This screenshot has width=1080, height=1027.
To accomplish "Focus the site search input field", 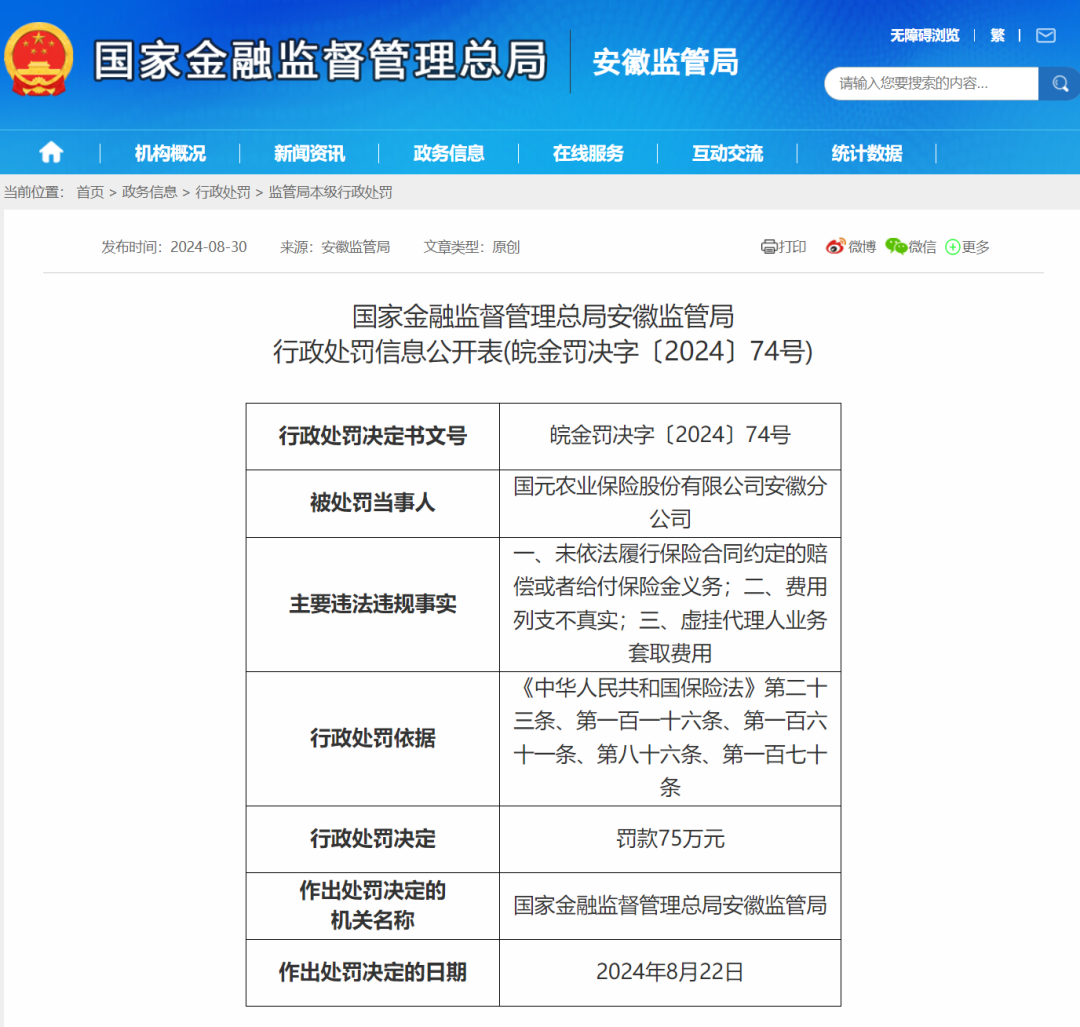I will click(x=931, y=84).
